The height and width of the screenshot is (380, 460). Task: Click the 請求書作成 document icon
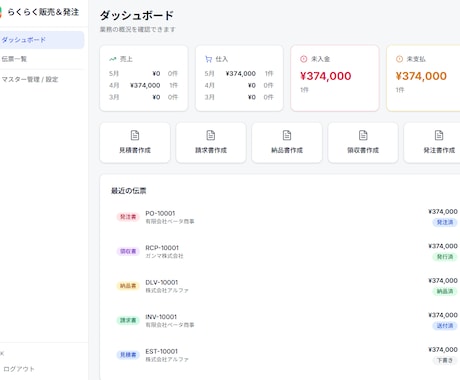click(x=211, y=135)
